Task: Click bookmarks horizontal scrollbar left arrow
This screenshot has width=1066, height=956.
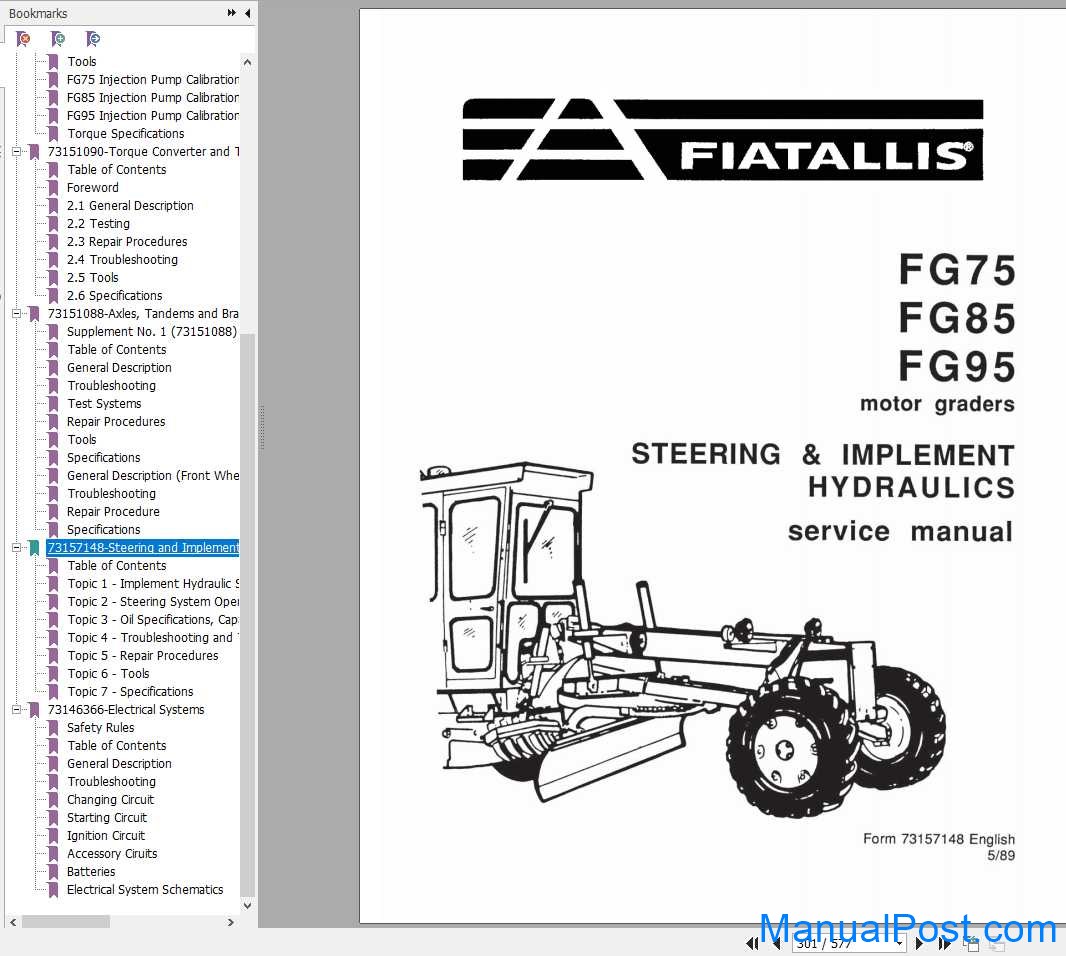Action: click(x=13, y=922)
